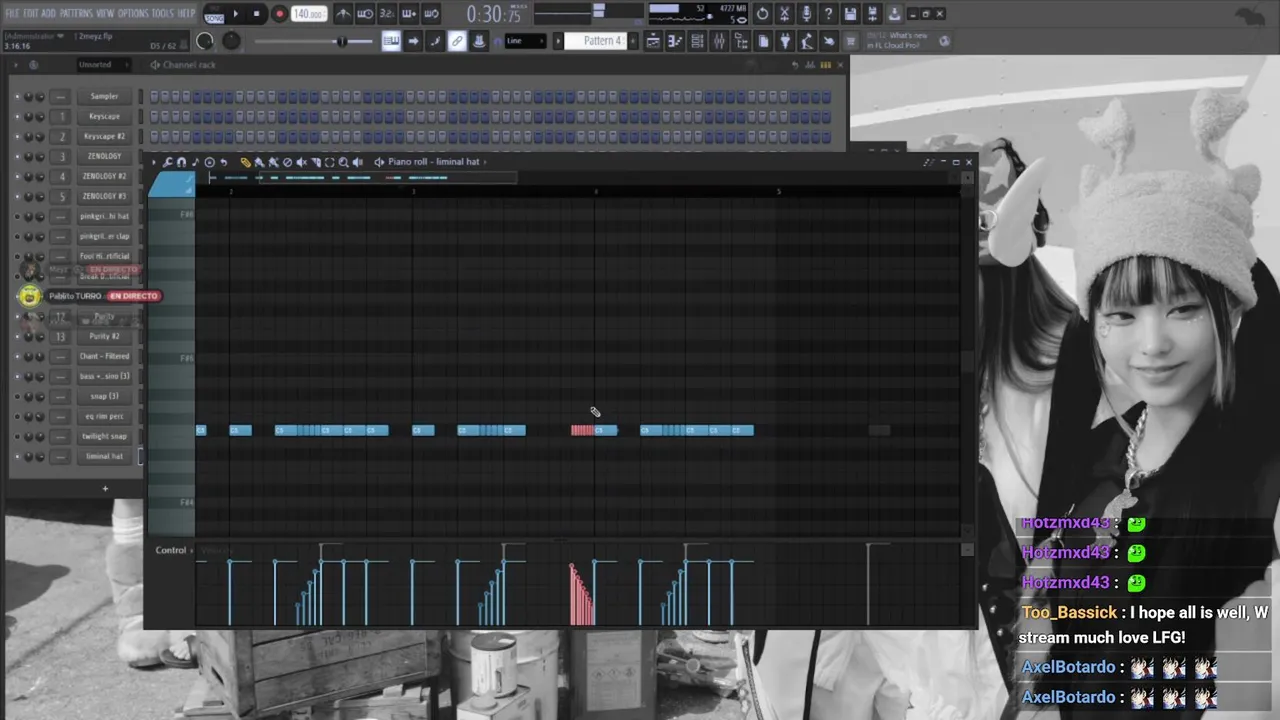Mute the ZENOLOGY #2 channel LED
This screenshot has height=720, width=1280.
coord(16,177)
